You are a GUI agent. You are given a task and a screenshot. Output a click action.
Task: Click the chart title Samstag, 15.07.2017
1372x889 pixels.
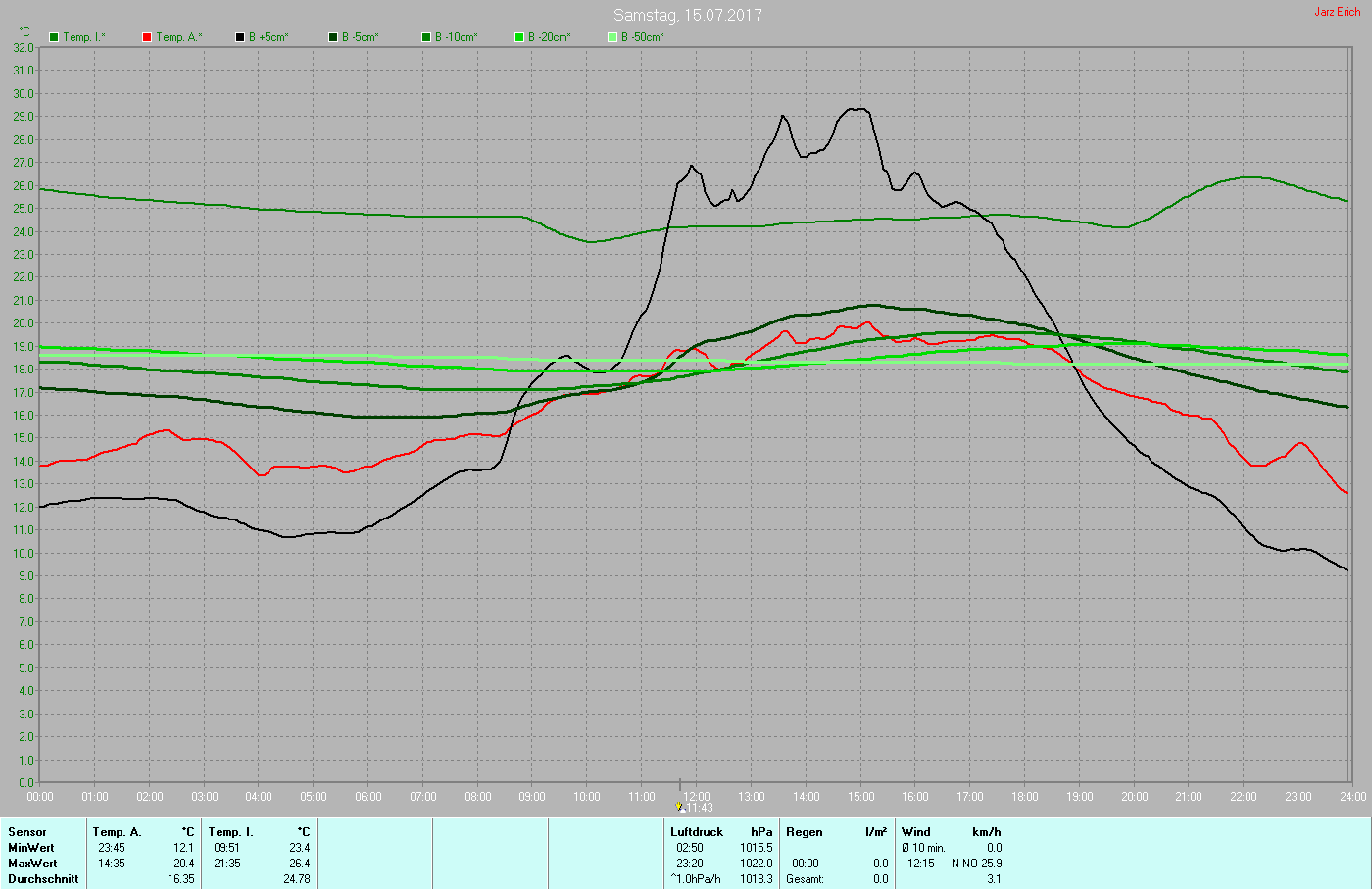tap(687, 15)
